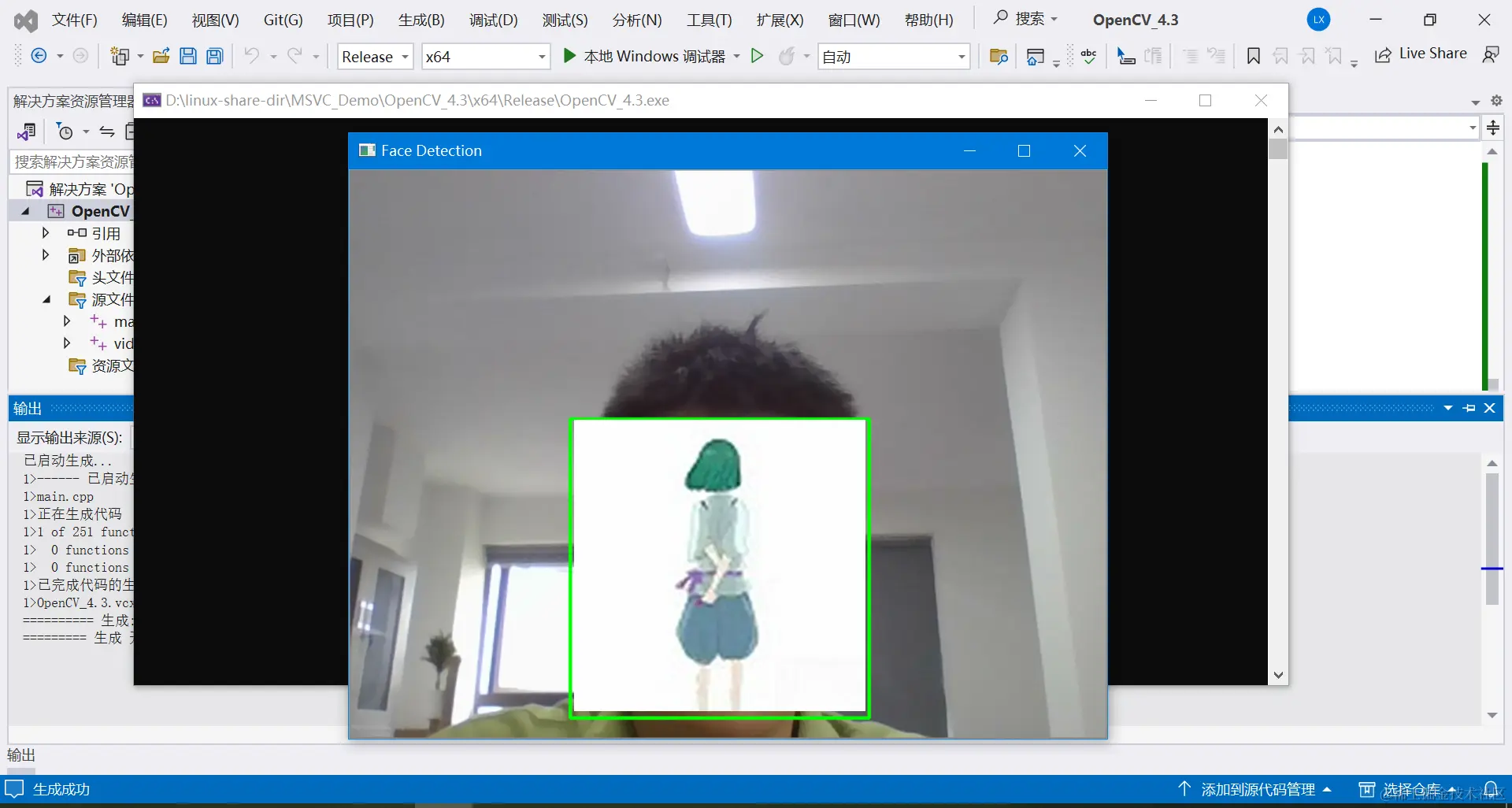Screen dimensions: 1512x808
Task: Click the abc spell check icon
Action: pos(1089,56)
